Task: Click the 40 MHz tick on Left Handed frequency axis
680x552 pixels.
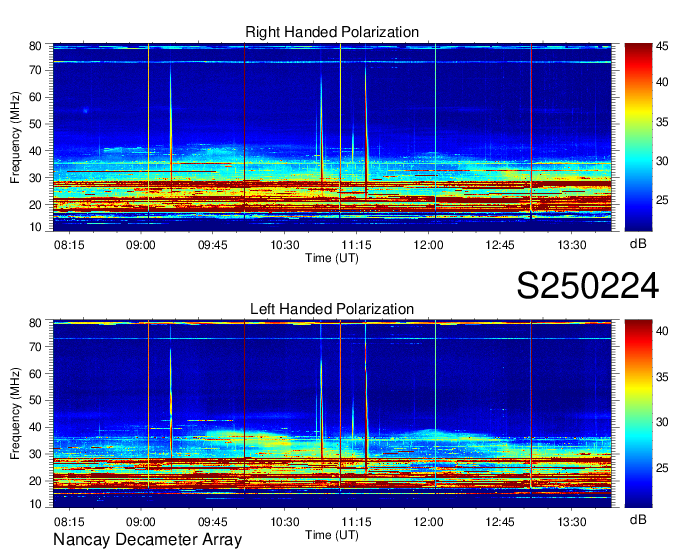Action: tap(35, 427)
